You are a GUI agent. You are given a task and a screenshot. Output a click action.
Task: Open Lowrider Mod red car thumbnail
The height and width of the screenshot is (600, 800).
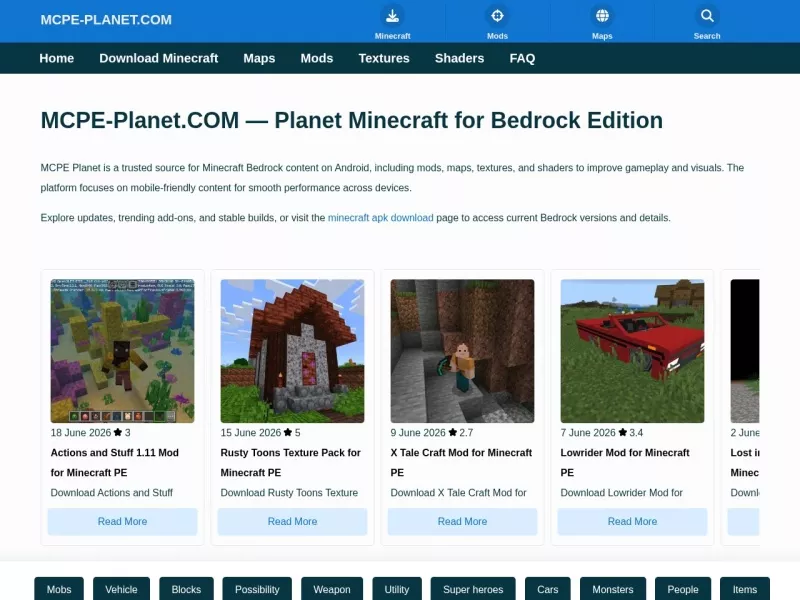(x=632, y=351)
